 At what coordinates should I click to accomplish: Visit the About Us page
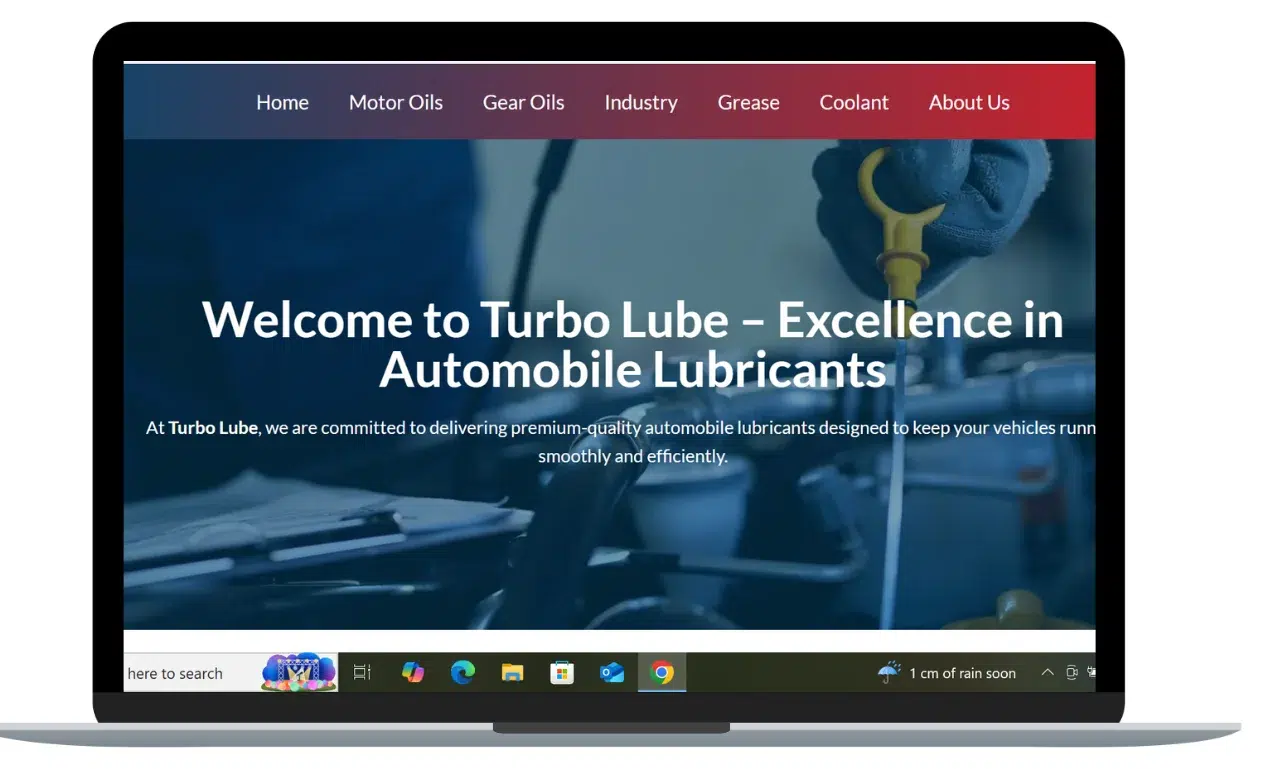[968, 102]
